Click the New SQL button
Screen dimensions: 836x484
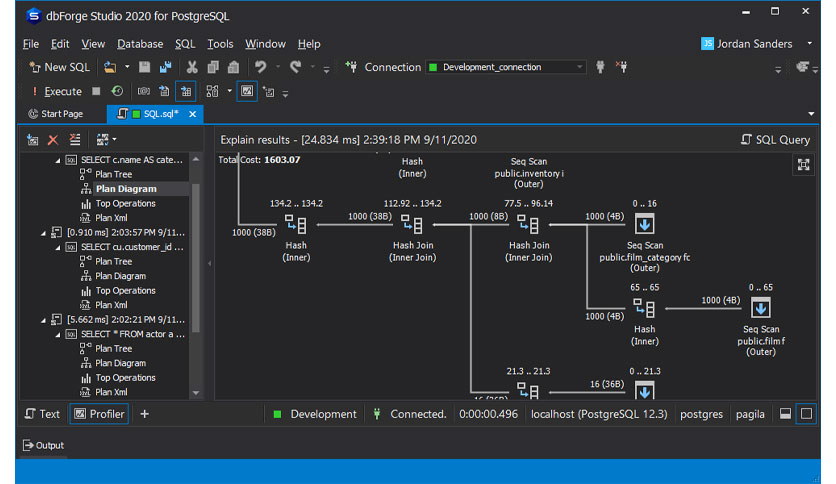(60, 67)
